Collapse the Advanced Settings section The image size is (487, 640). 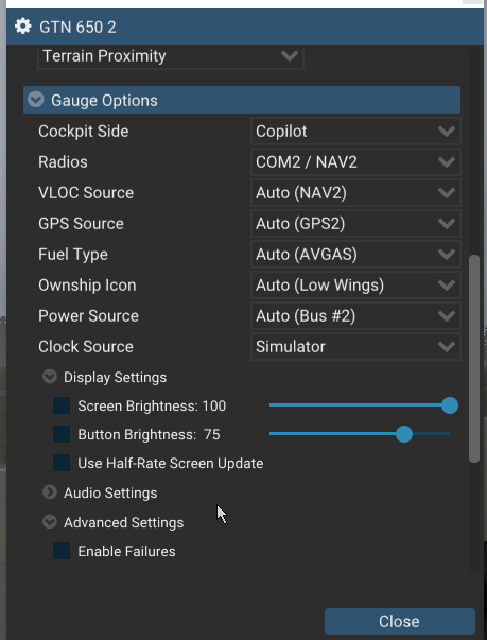(x=49, y=522)
